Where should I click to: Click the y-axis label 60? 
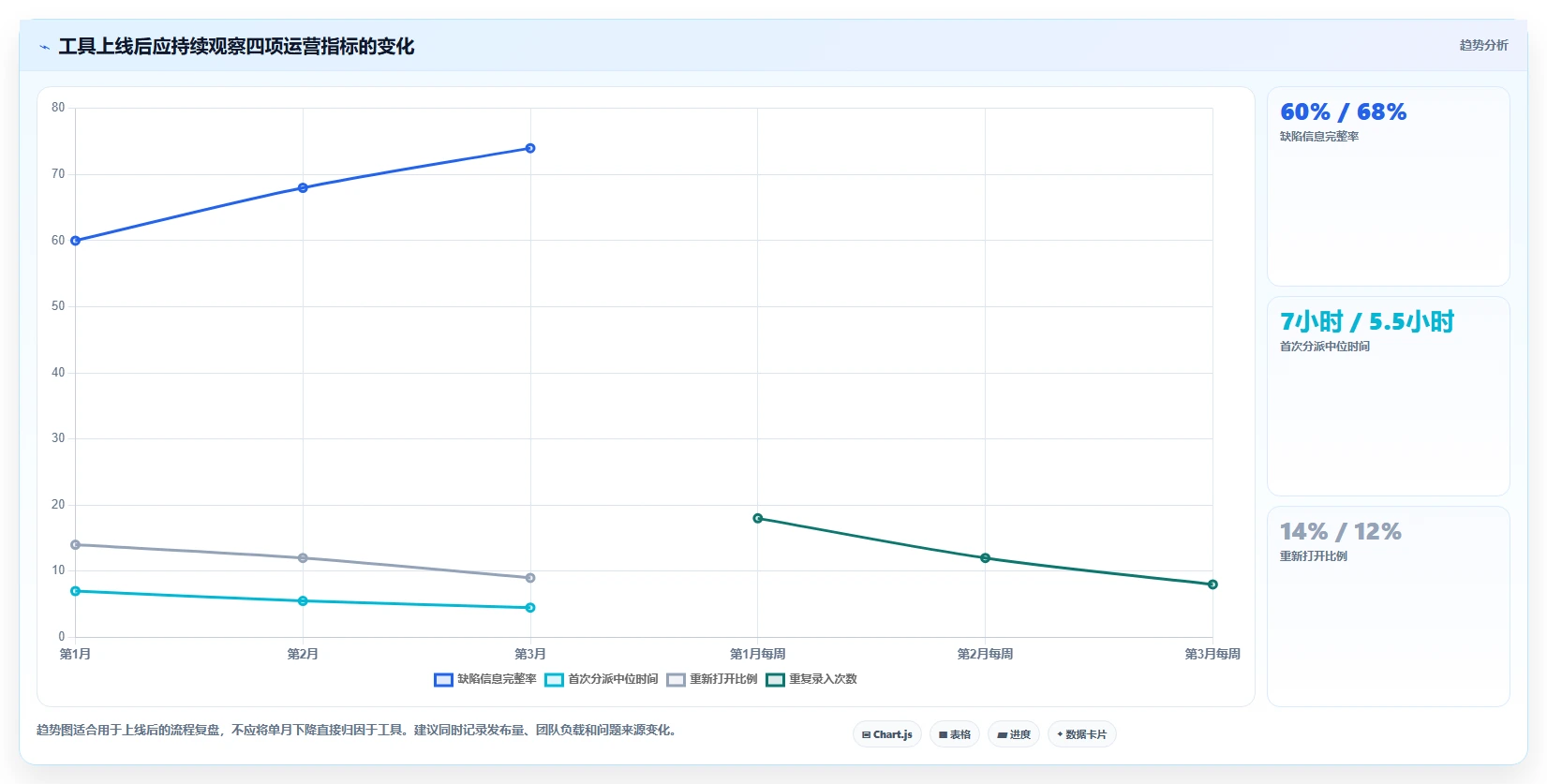58,241
